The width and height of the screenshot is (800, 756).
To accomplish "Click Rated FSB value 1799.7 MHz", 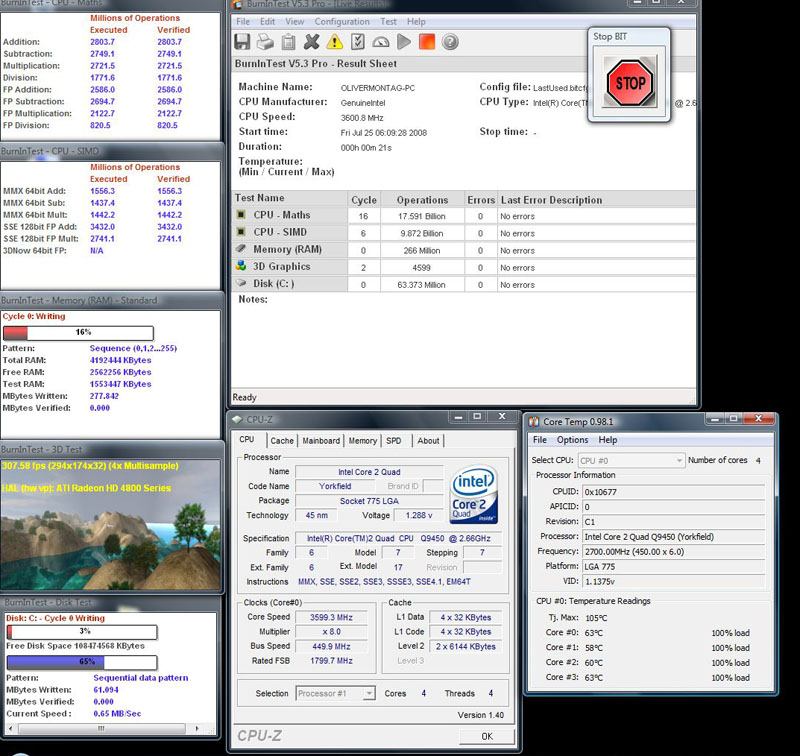I will pyautogui.click(x=331, y=661).
